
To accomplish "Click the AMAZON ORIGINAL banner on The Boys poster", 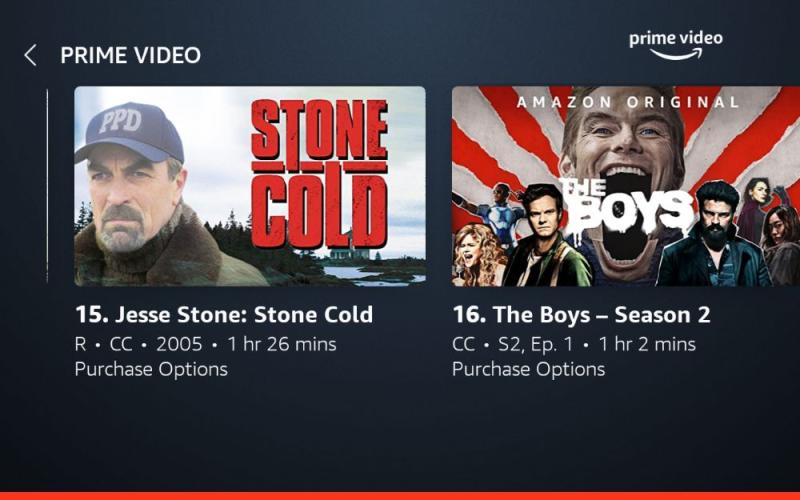I will (x=628, y=102).
